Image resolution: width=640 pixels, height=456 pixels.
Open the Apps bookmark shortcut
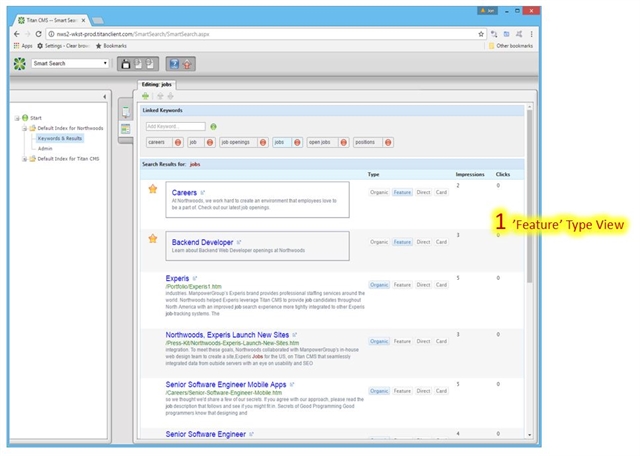tap(23, 46)
